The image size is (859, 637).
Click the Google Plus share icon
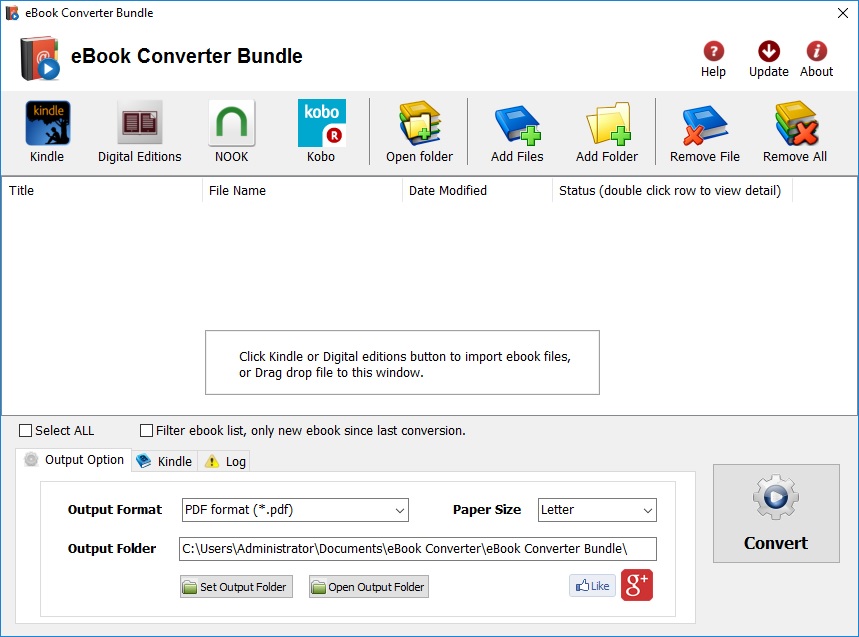coord(637,586)
